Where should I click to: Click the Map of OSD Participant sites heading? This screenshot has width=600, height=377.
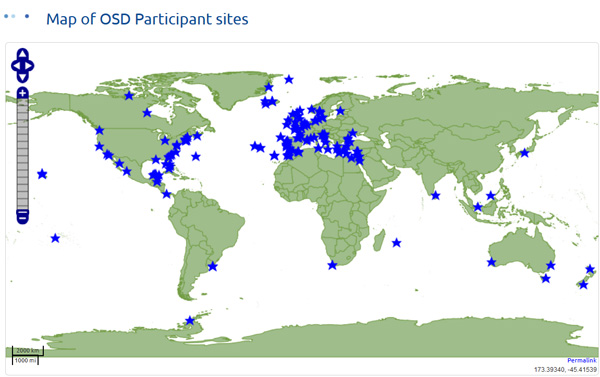coord(147,19)
